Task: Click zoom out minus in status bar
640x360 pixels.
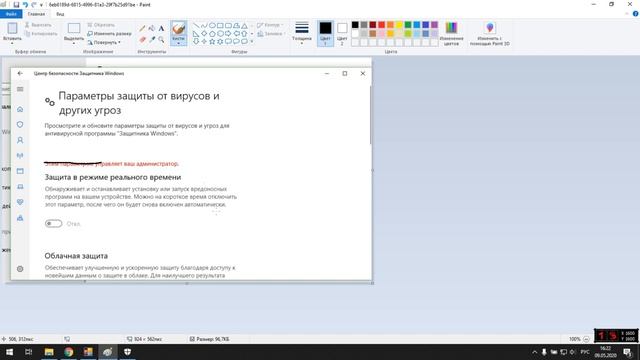Action: (587, 339)
